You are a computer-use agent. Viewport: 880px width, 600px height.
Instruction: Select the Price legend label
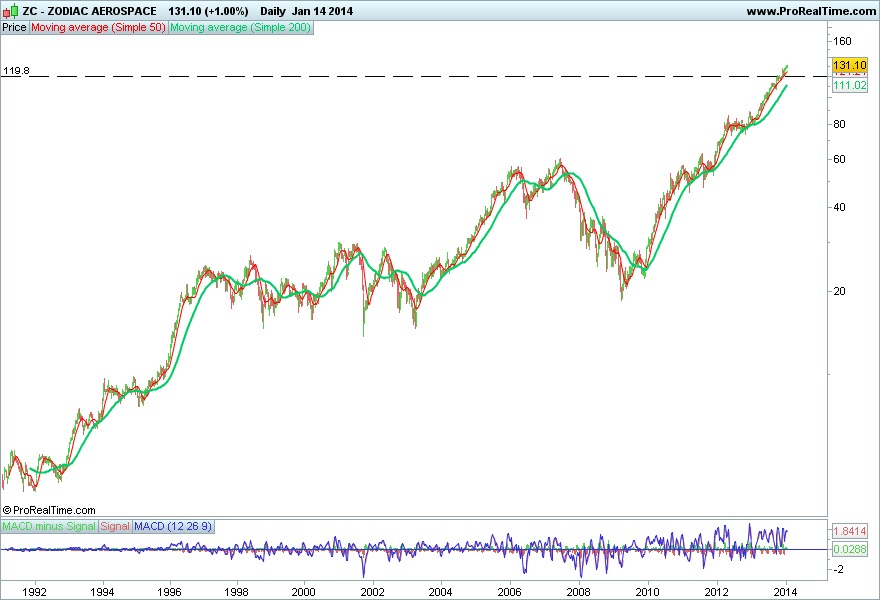tap(15, 28)
